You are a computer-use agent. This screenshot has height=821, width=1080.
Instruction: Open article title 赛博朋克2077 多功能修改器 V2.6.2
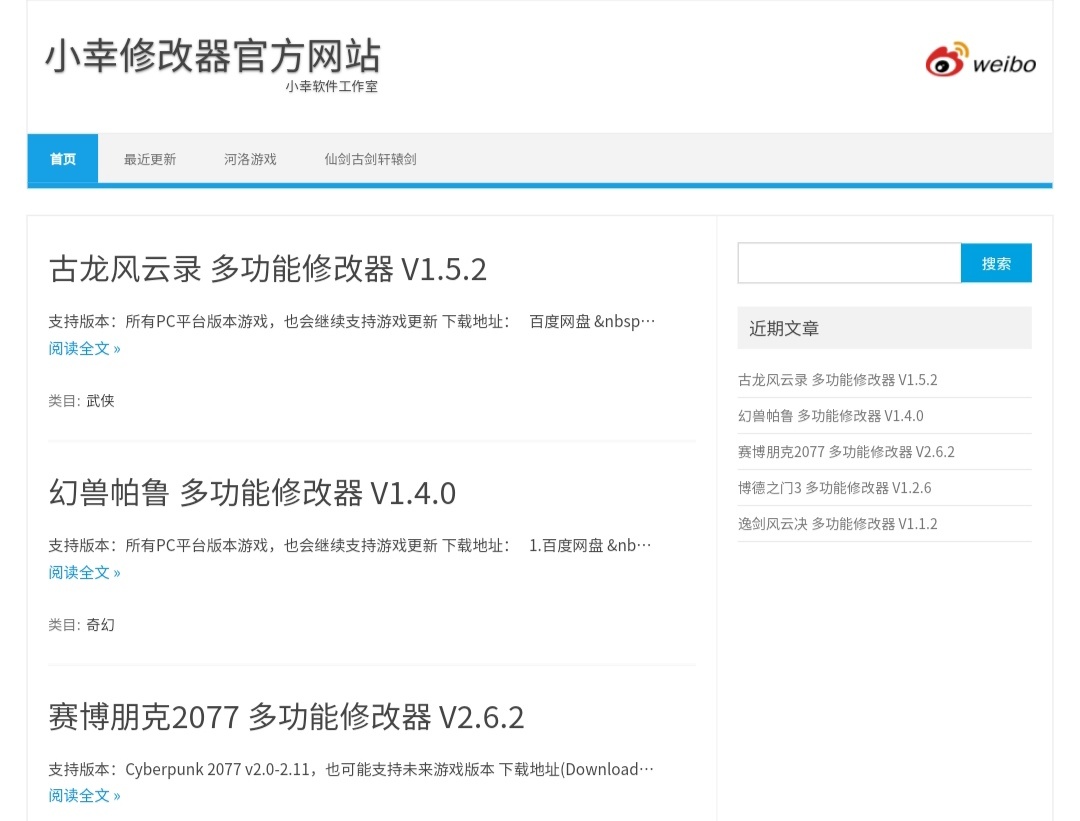point(287,717)
